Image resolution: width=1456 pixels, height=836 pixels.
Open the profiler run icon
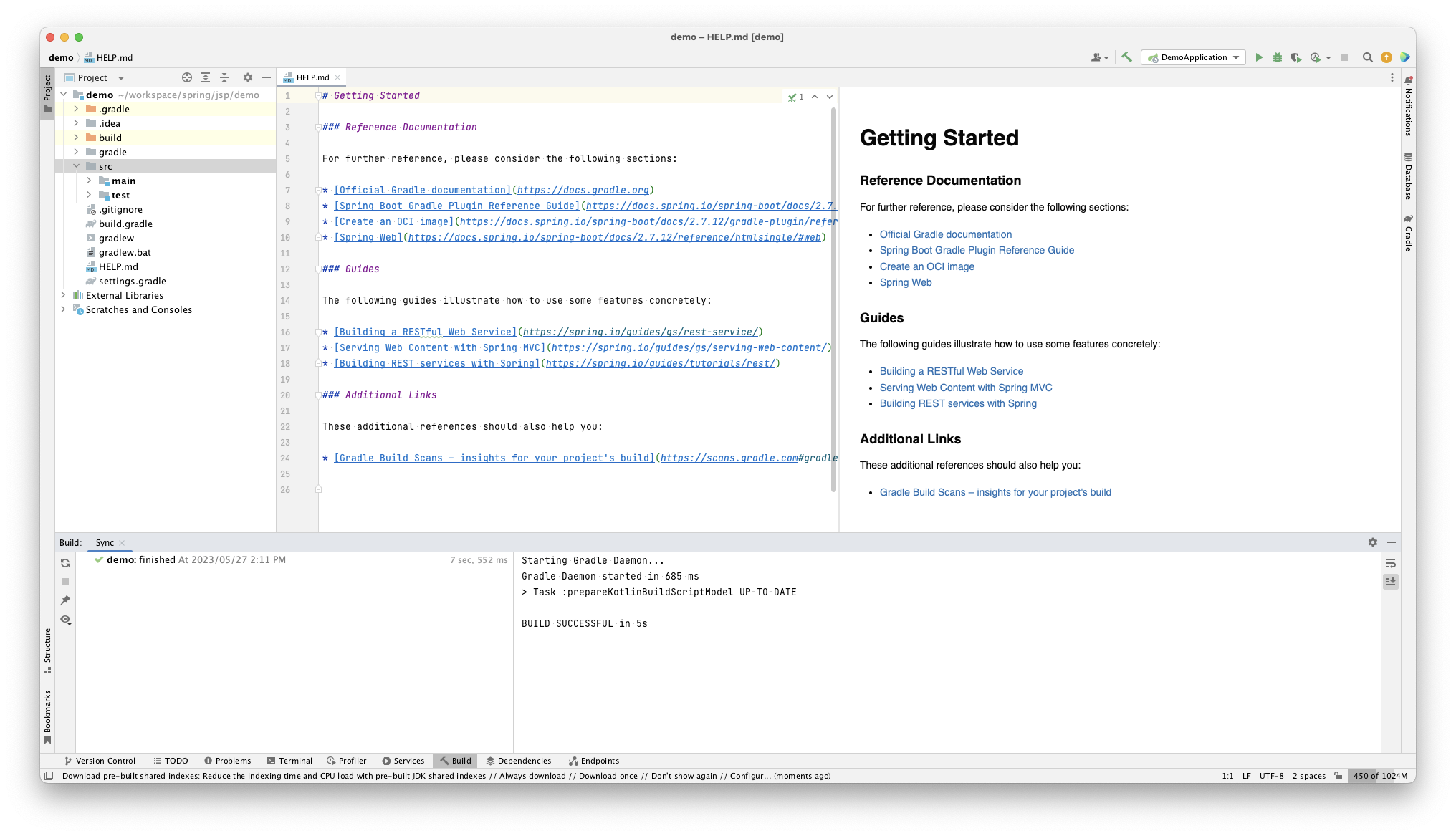pyautogui.click(x=1316, y=57)
